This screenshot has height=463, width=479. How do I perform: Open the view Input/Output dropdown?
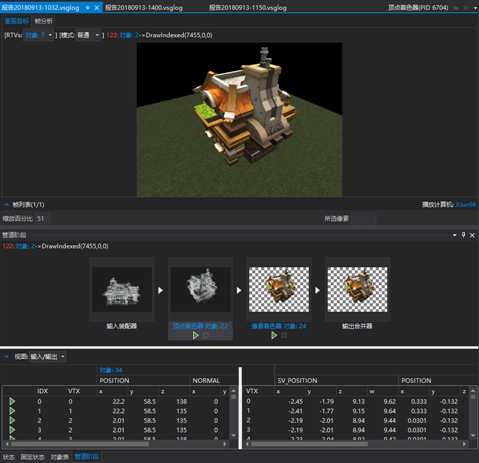[x=47, y=356]
